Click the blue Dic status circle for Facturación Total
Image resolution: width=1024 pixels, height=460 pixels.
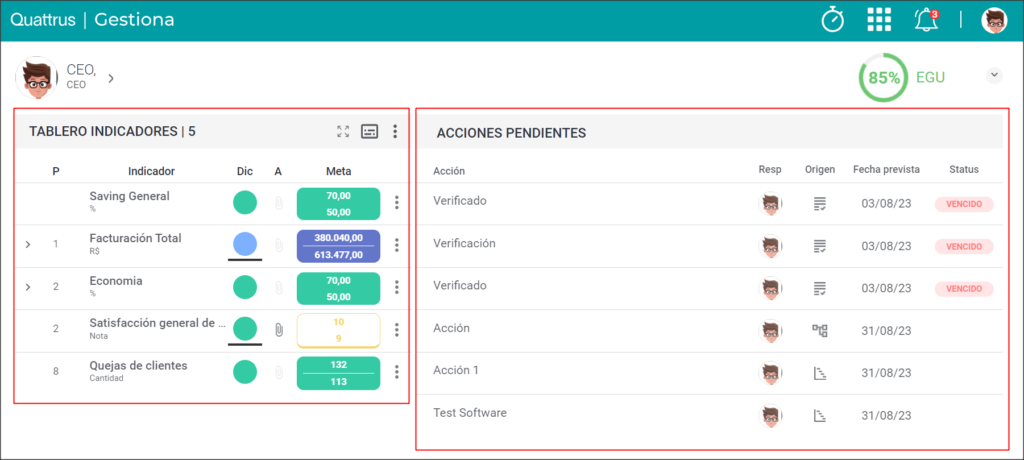(x=245, y=244)
